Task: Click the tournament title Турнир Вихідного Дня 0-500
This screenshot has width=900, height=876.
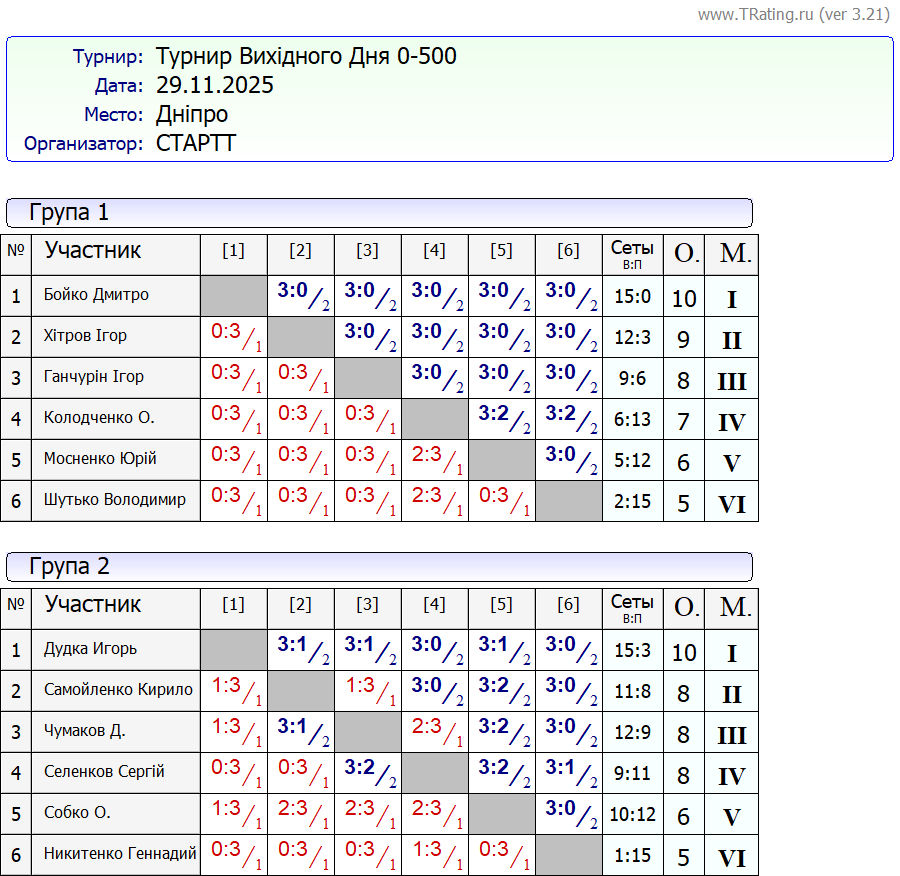Action: [306, 56]
